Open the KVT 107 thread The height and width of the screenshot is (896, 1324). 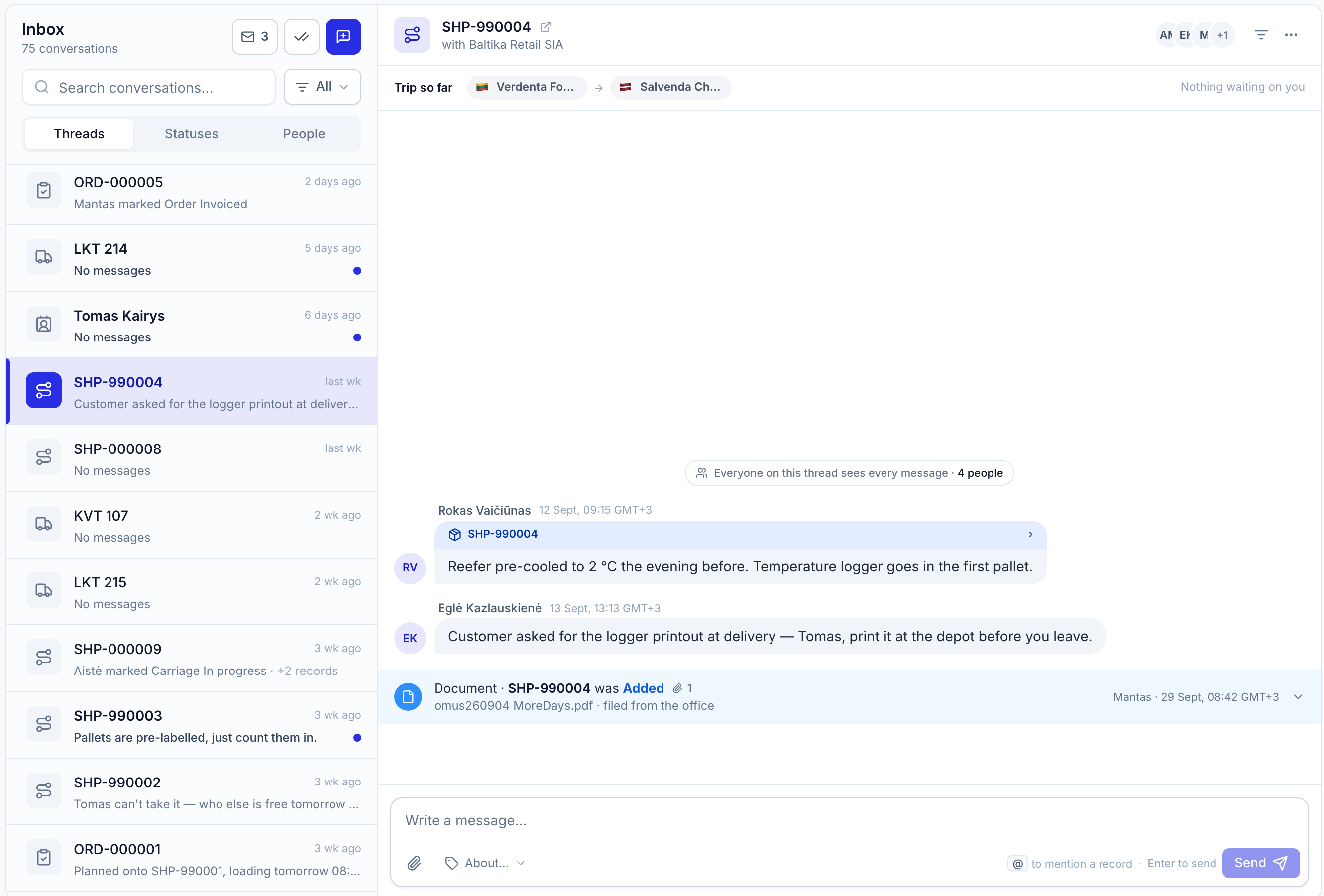click(192, 525)
